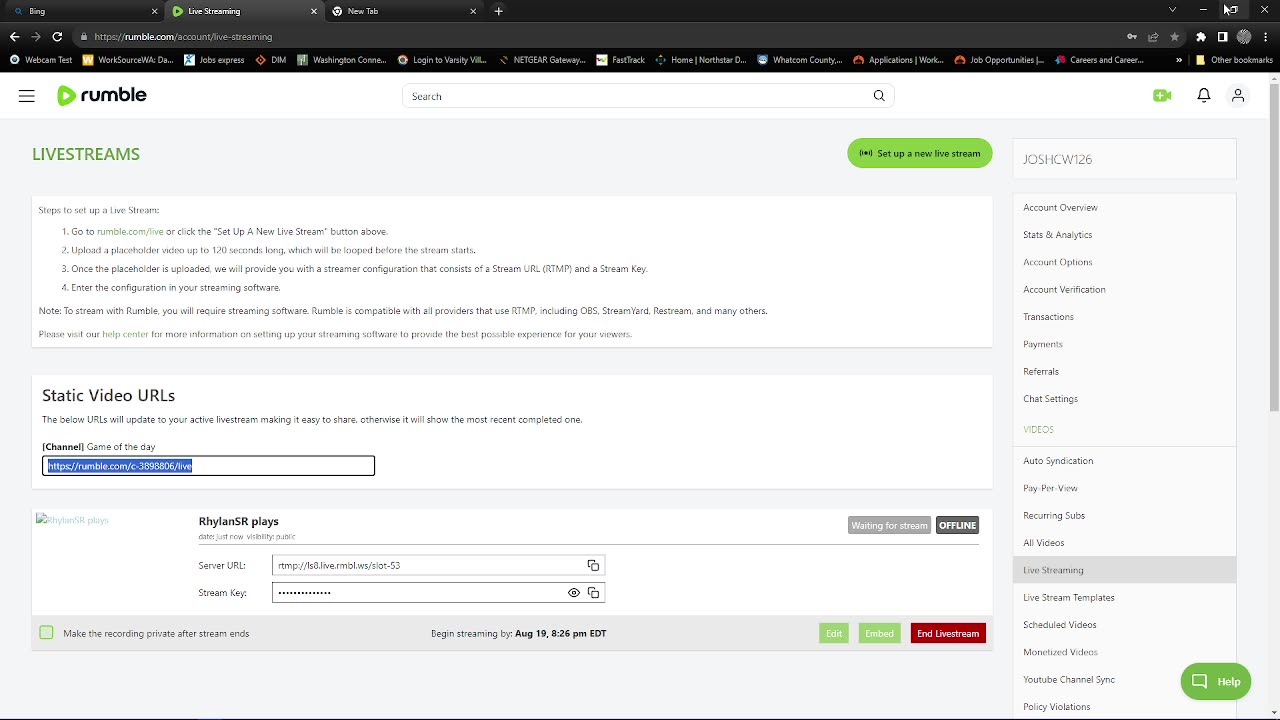The width and height of the screenshot is (1280, 720).
Task: Open Auto Syndication in sidebar
Action: pyautogui.click(x=1058, y=461)
